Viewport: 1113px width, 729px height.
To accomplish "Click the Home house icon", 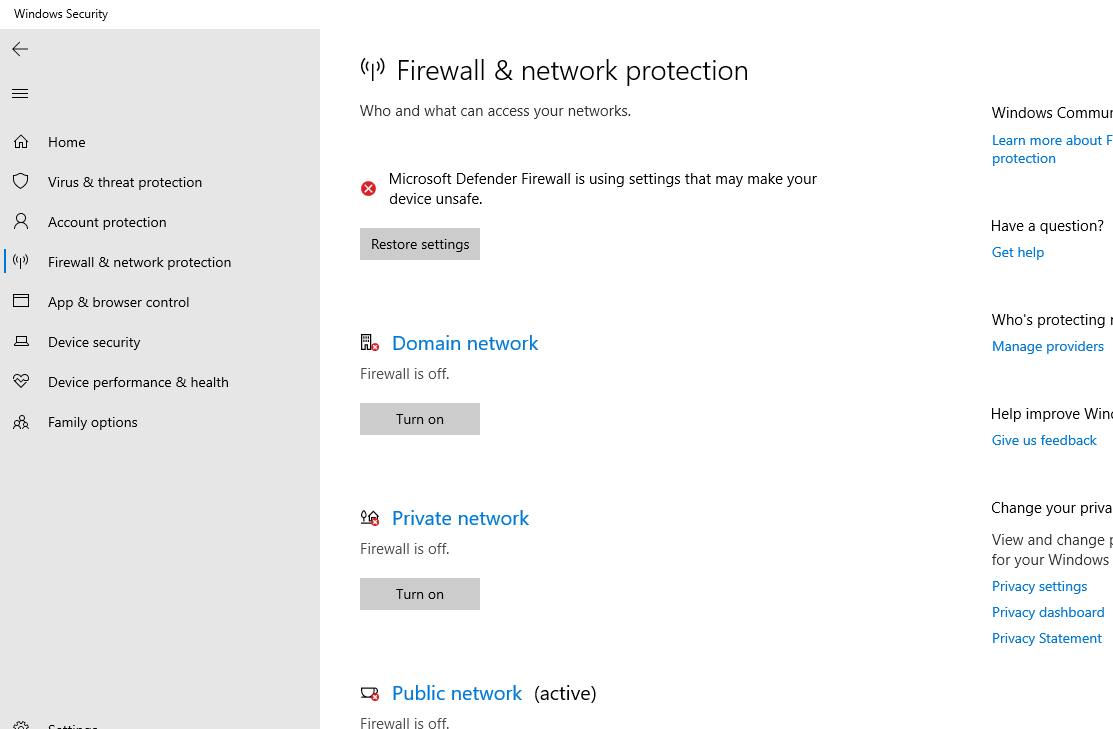I will 21,142.
